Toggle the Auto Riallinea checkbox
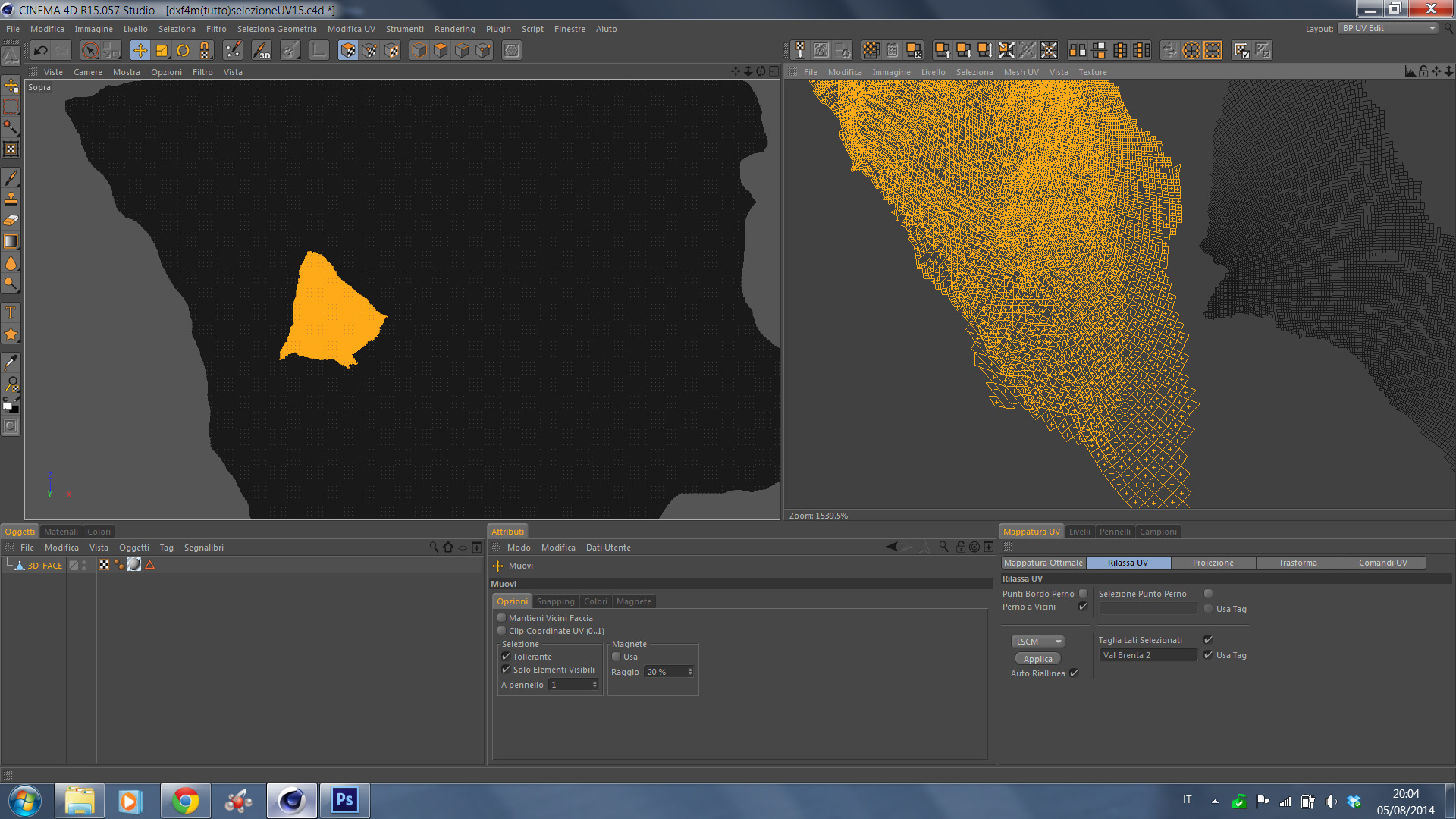Screen dimensions: 1456x819 [x=1074, y=673]
